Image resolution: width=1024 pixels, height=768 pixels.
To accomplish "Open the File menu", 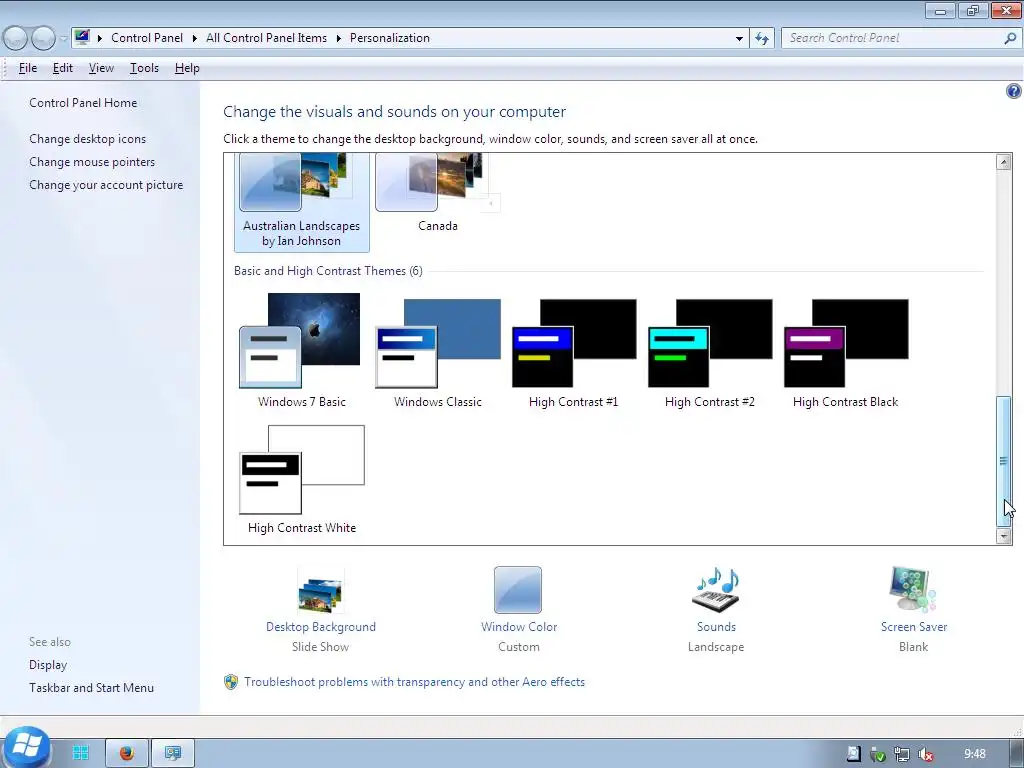I will click(27, 68).
